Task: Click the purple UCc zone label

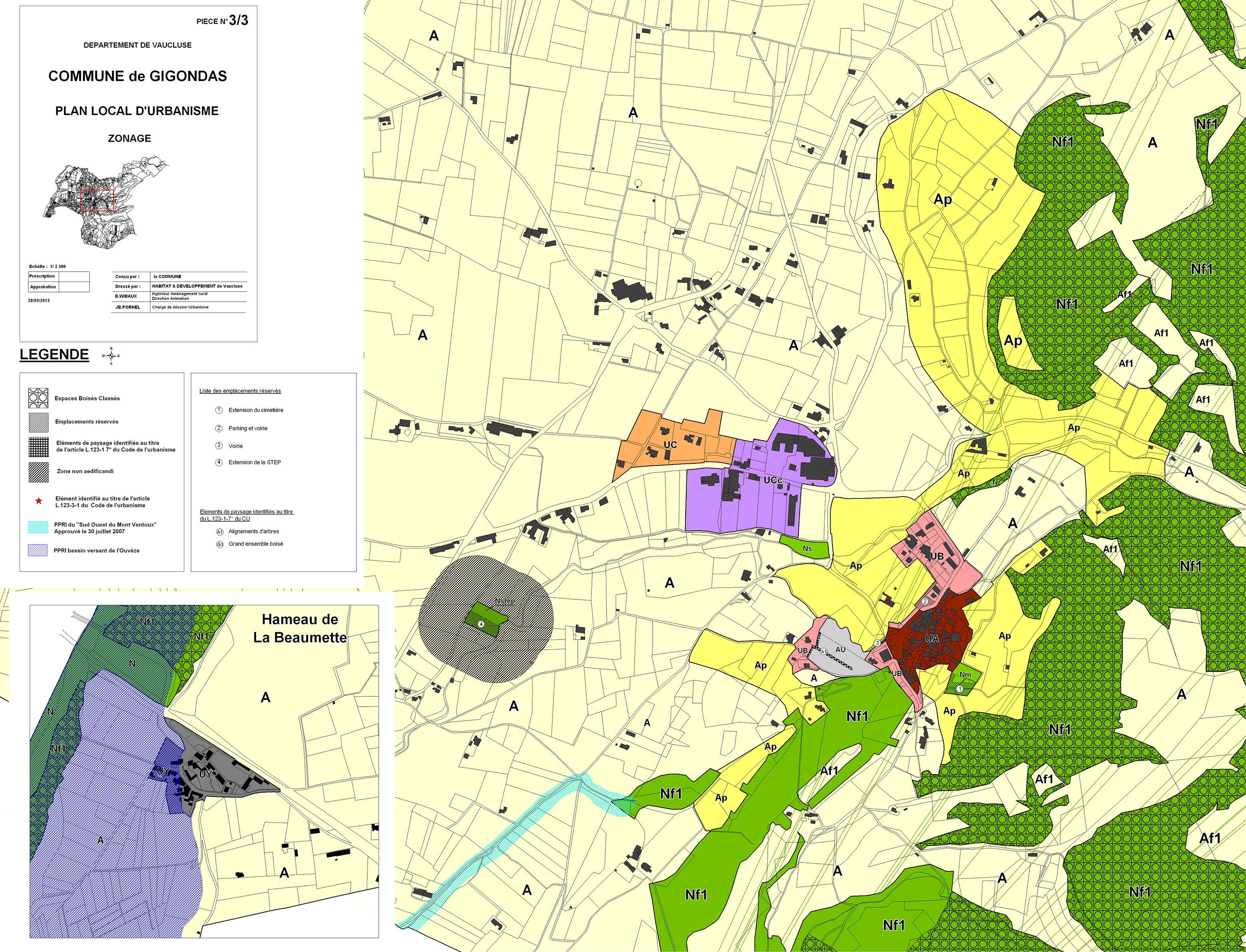Action: coord(773,480)
